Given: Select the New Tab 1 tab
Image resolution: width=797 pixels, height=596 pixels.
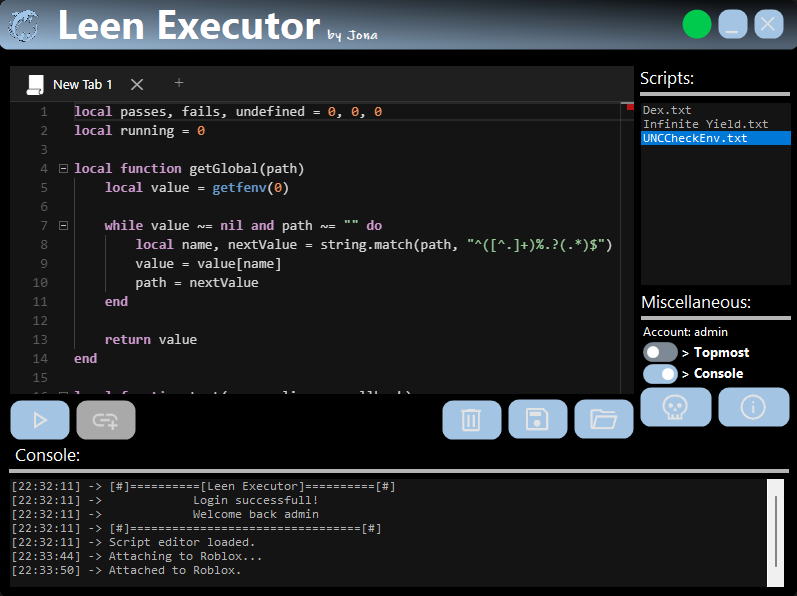Looking at the screenshot, I should click(x=82, y=85).
